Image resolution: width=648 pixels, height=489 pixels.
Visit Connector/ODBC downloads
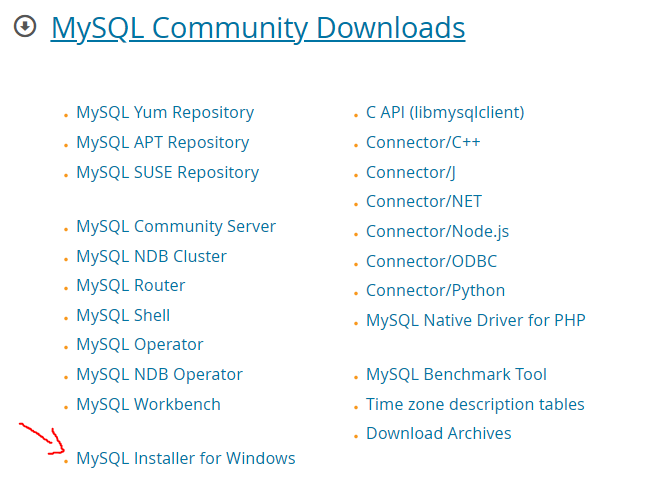431,261
